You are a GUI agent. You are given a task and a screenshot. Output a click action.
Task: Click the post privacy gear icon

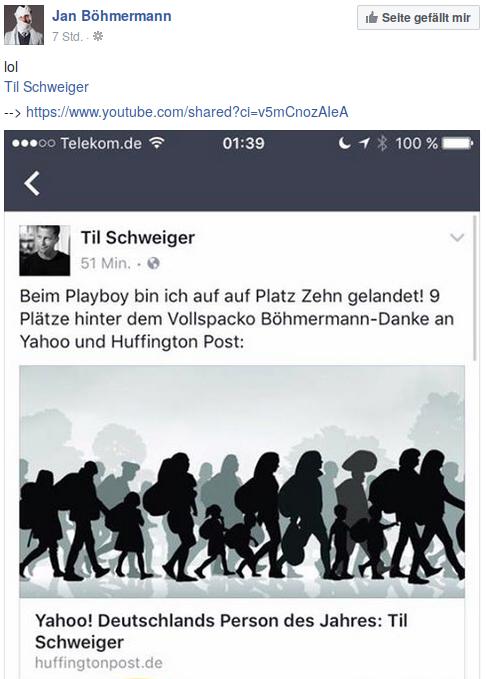98,36
